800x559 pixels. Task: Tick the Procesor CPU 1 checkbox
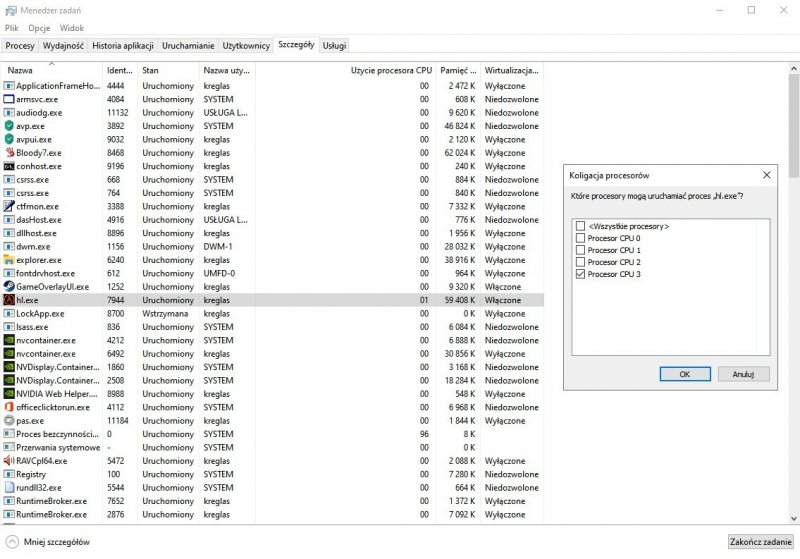click(x=580, y=250)
